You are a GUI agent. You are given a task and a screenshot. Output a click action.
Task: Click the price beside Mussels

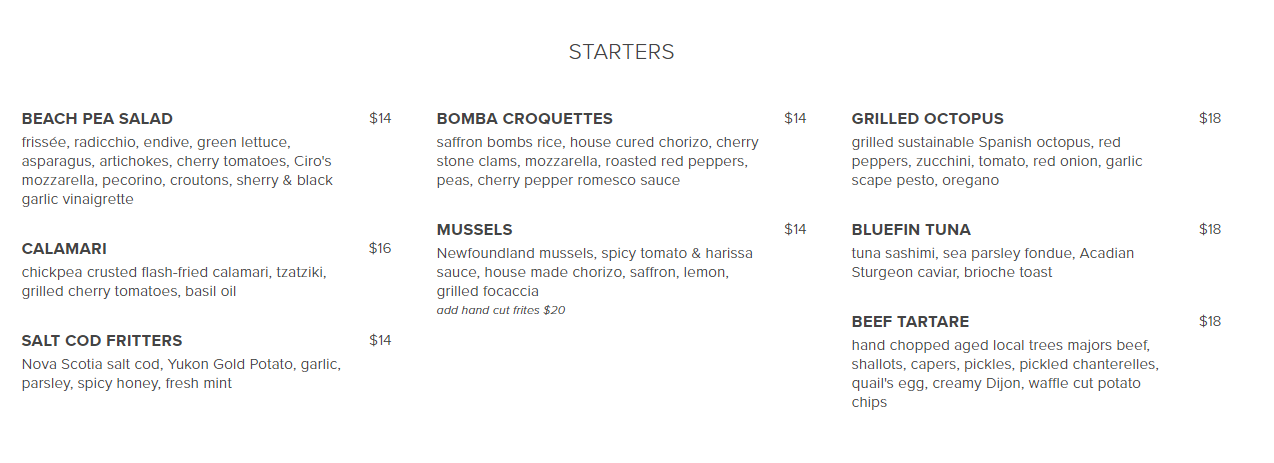coord(795,230)
